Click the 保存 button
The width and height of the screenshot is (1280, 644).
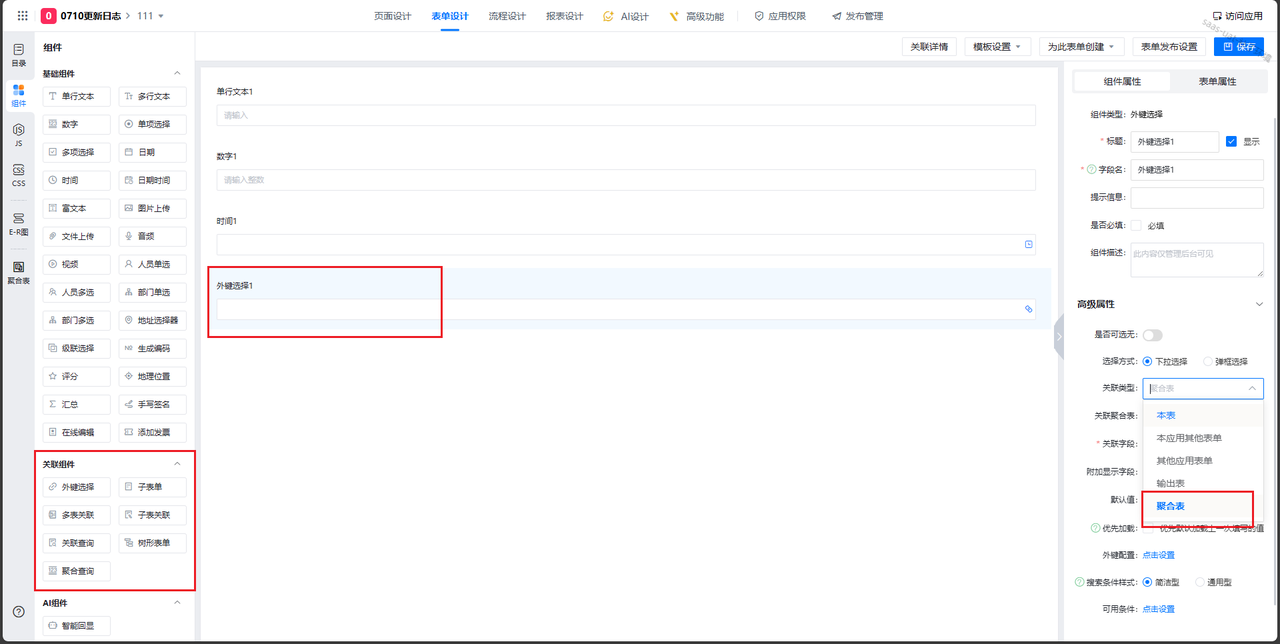click(1238, 47)
